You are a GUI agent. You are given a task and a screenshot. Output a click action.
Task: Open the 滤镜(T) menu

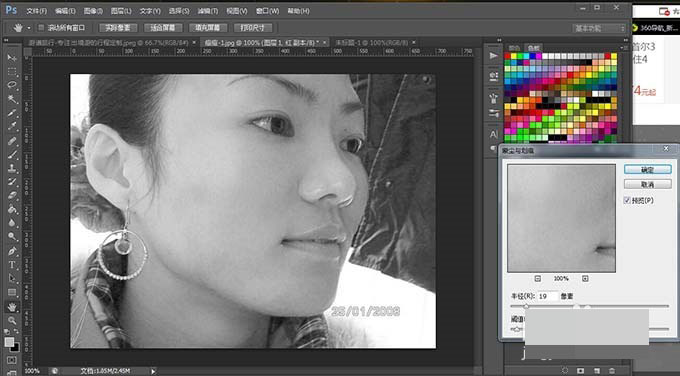coord(208,11)
